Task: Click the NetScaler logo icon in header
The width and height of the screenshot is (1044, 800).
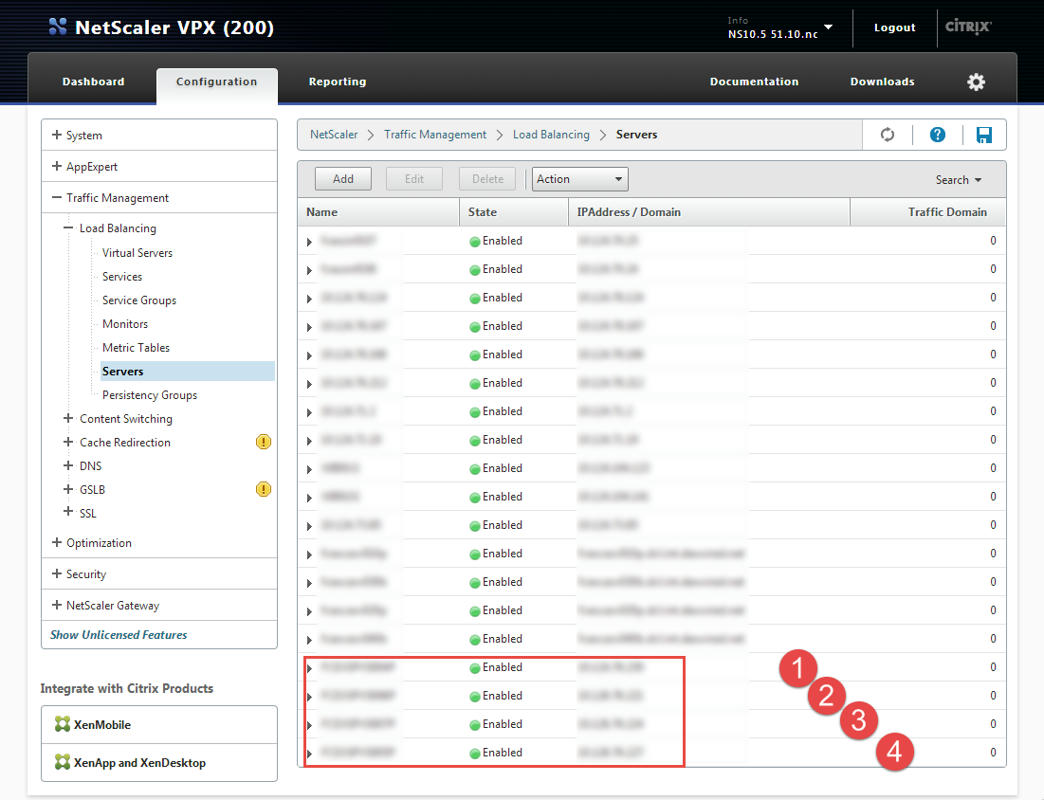Action: [58, 27]
